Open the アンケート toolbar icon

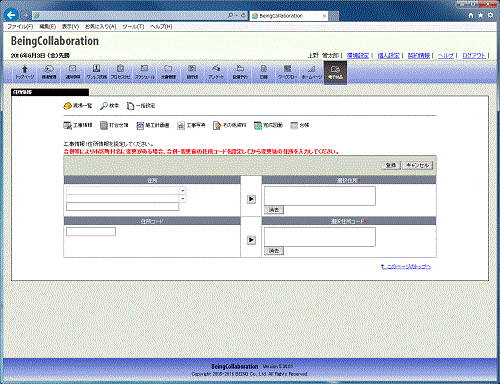[x=216, y=72]
